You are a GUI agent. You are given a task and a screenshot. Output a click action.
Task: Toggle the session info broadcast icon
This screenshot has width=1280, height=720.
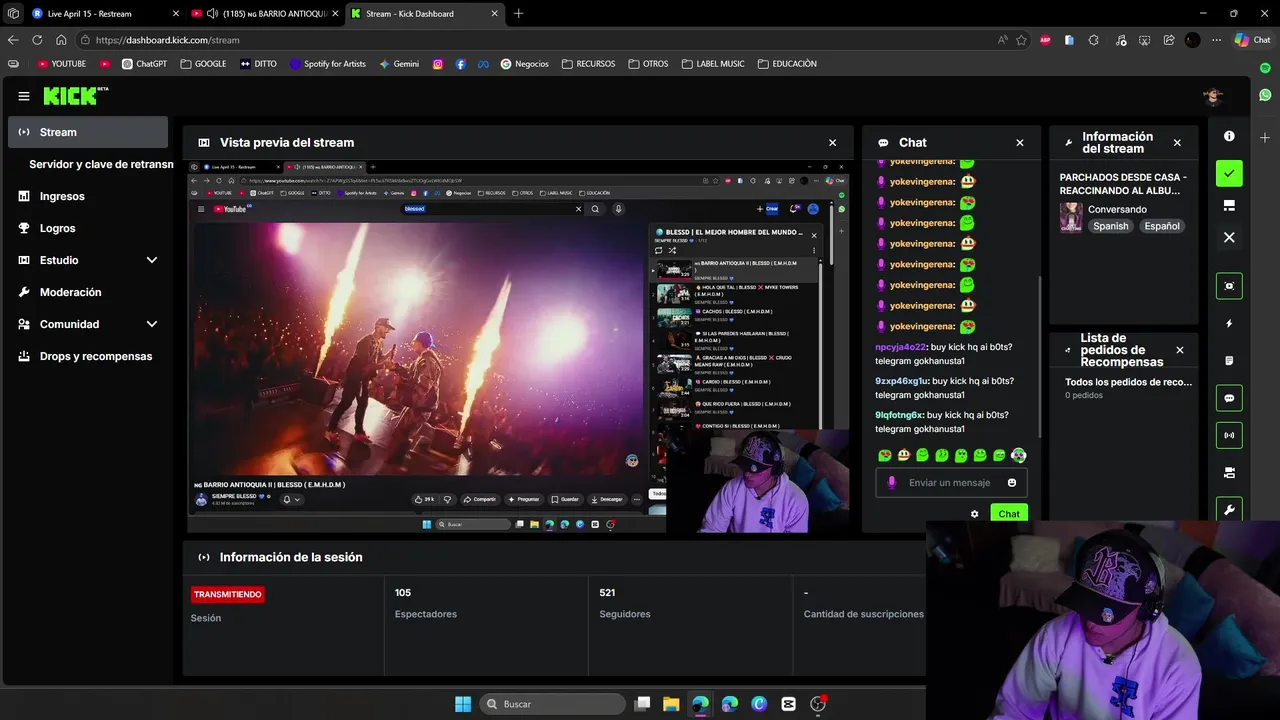tap(1229, 435)
